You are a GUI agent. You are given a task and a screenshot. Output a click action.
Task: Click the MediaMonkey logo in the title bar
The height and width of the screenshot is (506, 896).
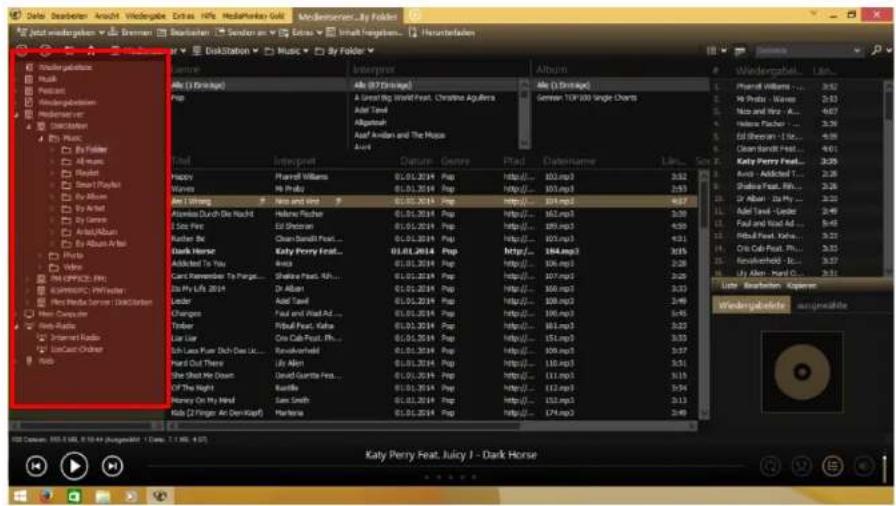16,15
